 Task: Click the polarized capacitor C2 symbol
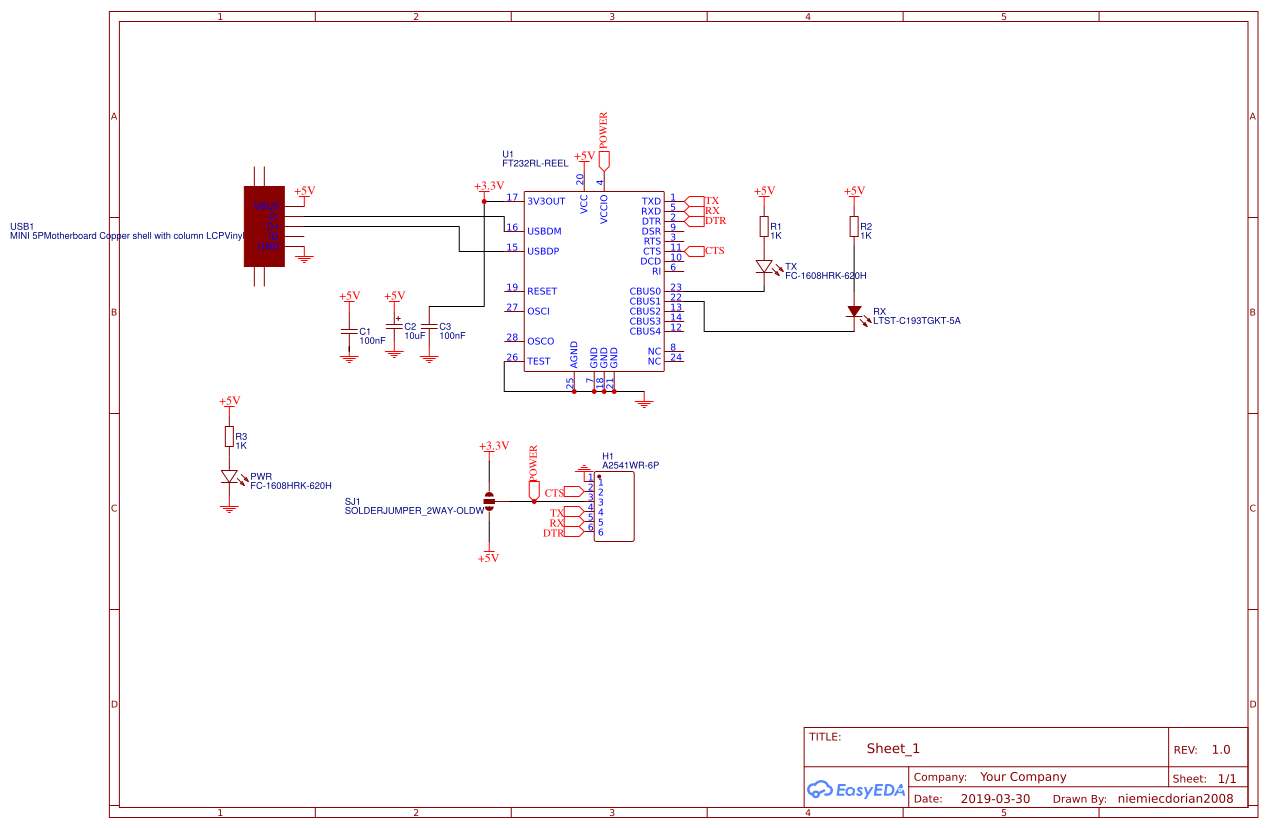(x=393, y=325)
